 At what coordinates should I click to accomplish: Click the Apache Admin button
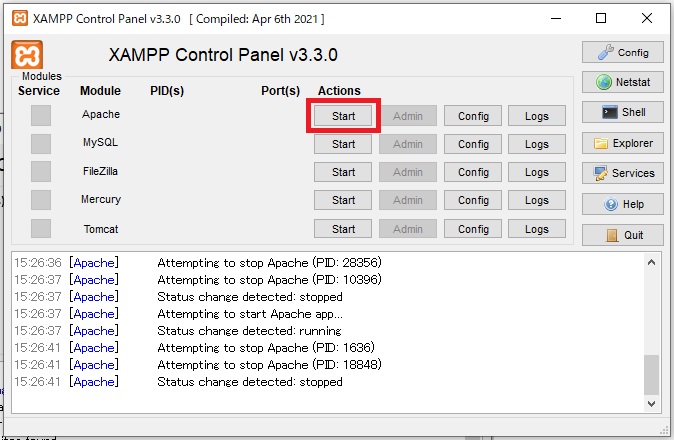(x=408, y=116)
